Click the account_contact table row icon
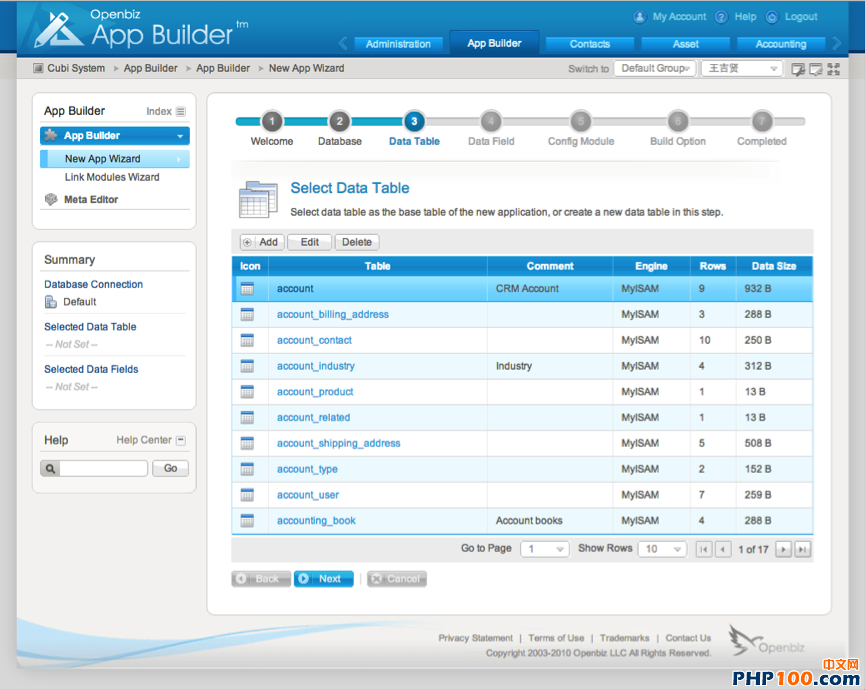The image size is (865, 690). click(x=247, y=340)
